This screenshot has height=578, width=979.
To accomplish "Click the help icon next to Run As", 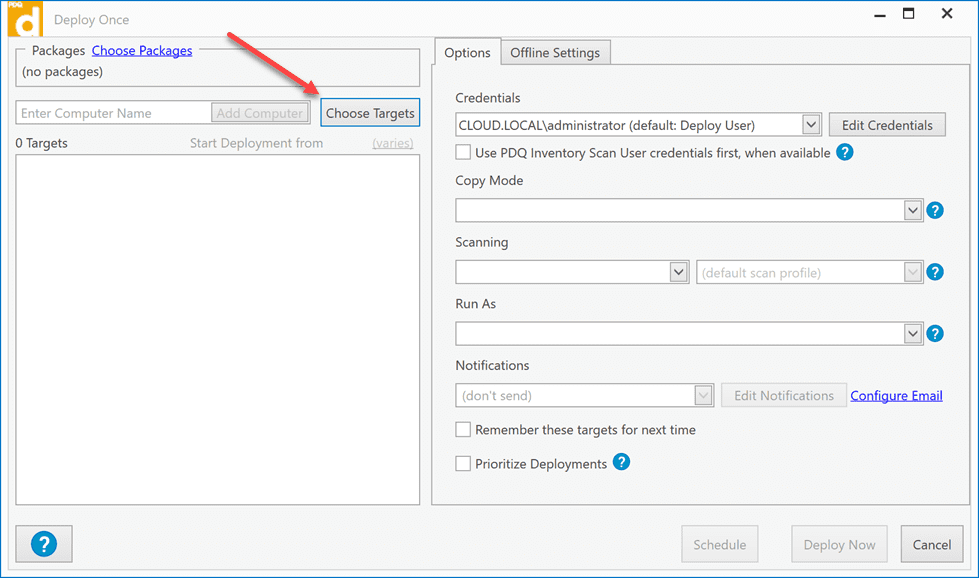I will 936,334.
